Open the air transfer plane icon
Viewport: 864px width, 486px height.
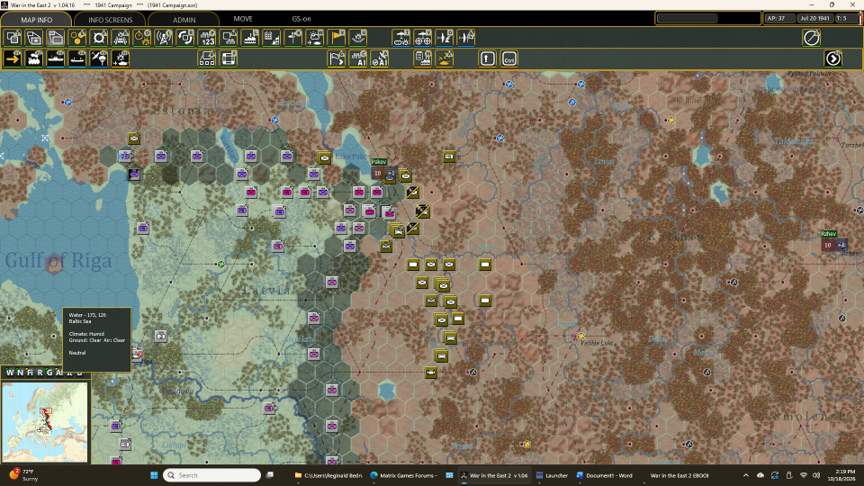pyautogui.click(x=444, y=37)
